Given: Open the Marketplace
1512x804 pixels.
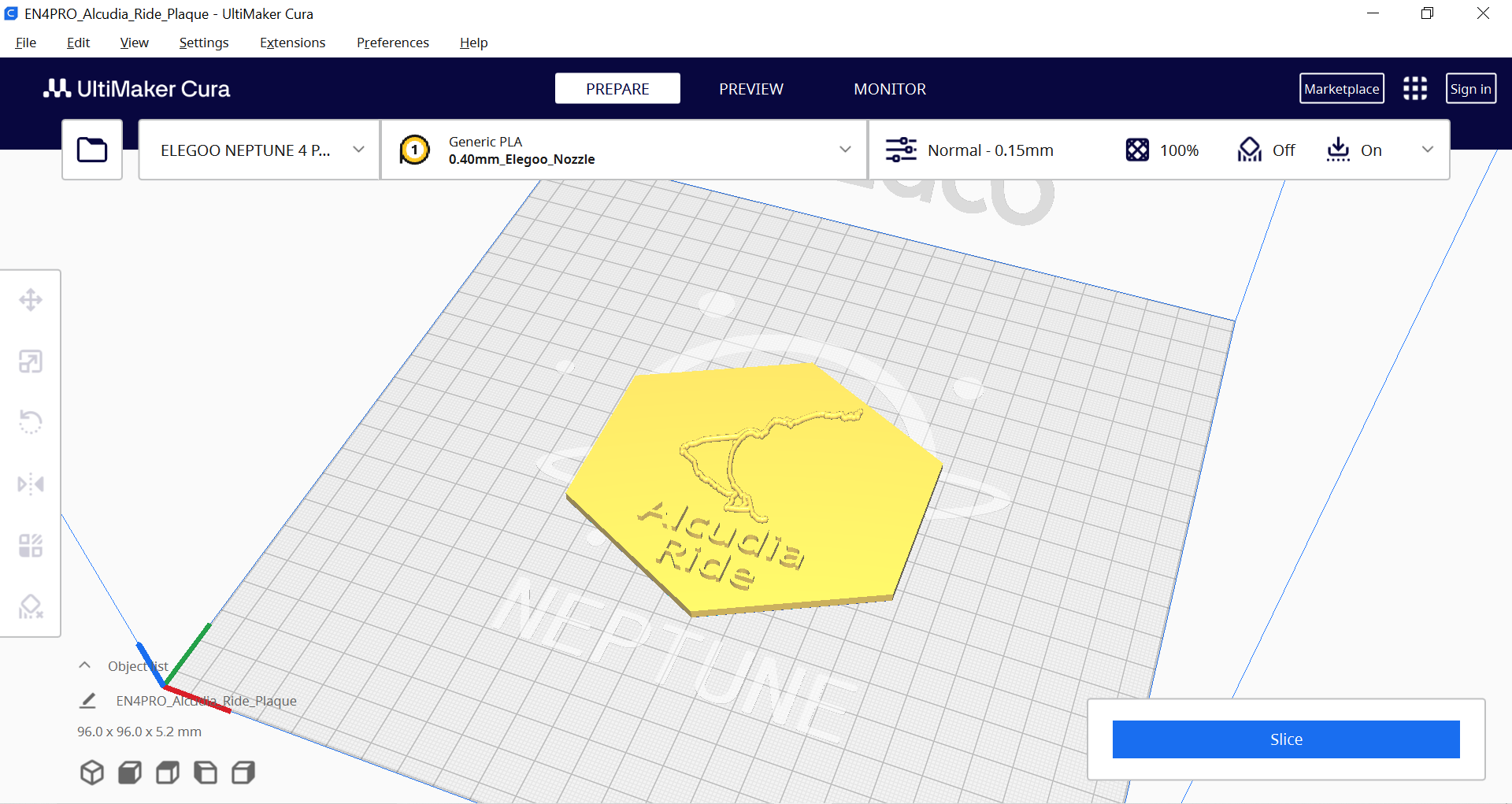Looking at the screenshot, I should click(1342, 88).
